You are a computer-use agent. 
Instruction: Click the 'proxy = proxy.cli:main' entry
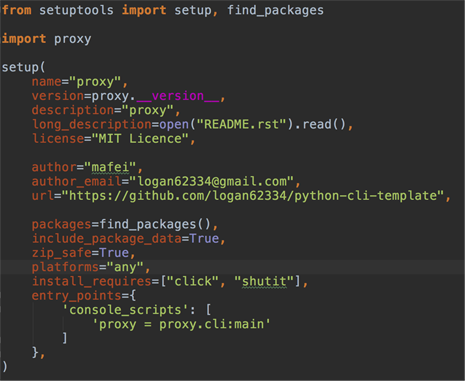tap(181, 324)
